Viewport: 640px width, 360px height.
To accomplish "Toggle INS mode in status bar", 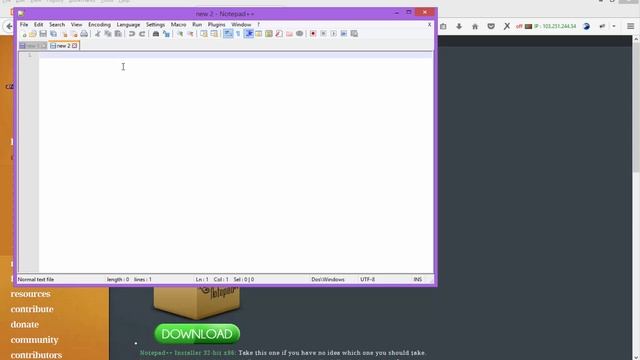I will pos(418,280).
